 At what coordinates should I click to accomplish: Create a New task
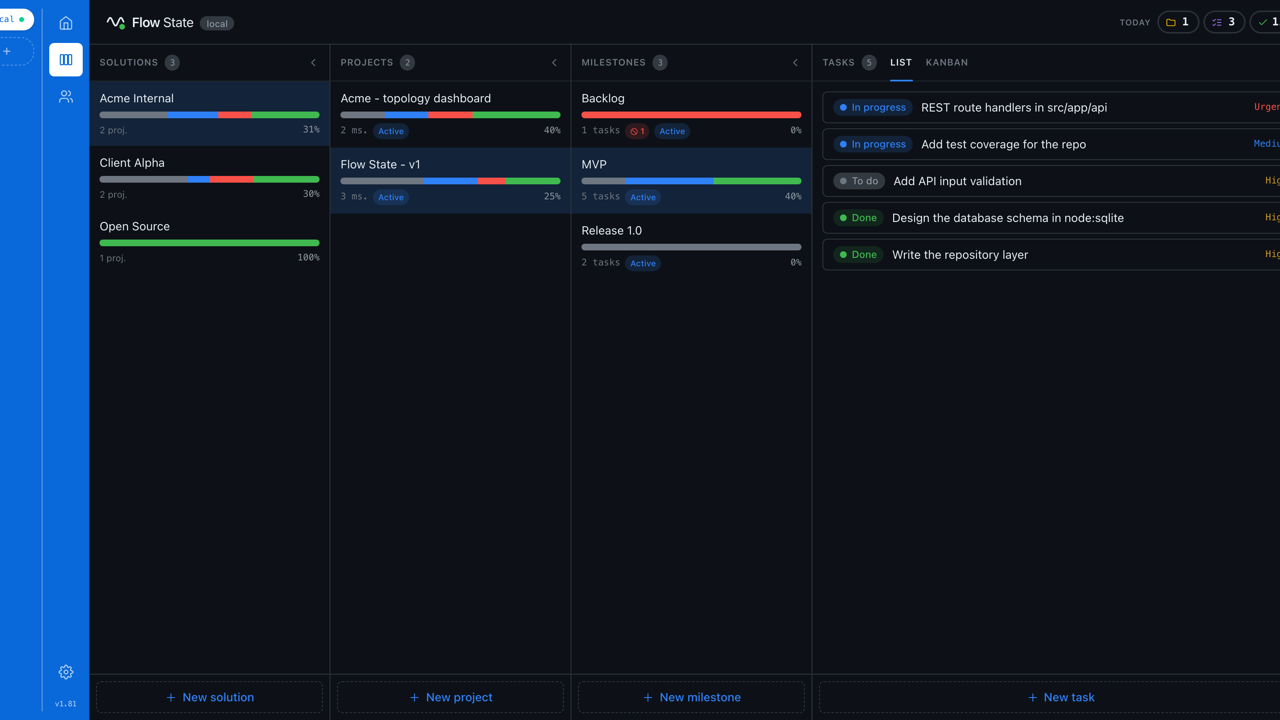click(x=1050, y=697)
